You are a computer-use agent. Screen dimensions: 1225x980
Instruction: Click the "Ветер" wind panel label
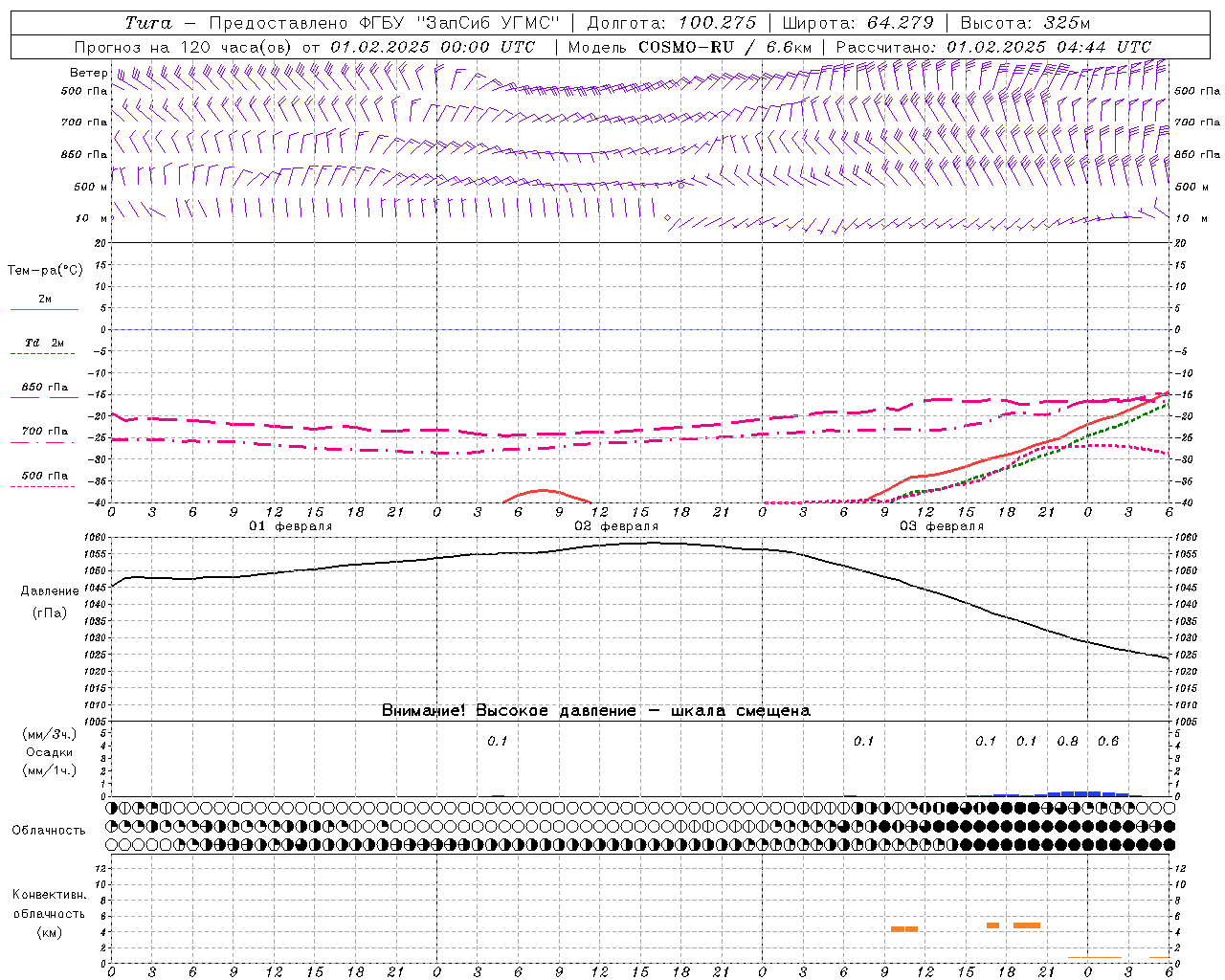(x=89, y=73)
